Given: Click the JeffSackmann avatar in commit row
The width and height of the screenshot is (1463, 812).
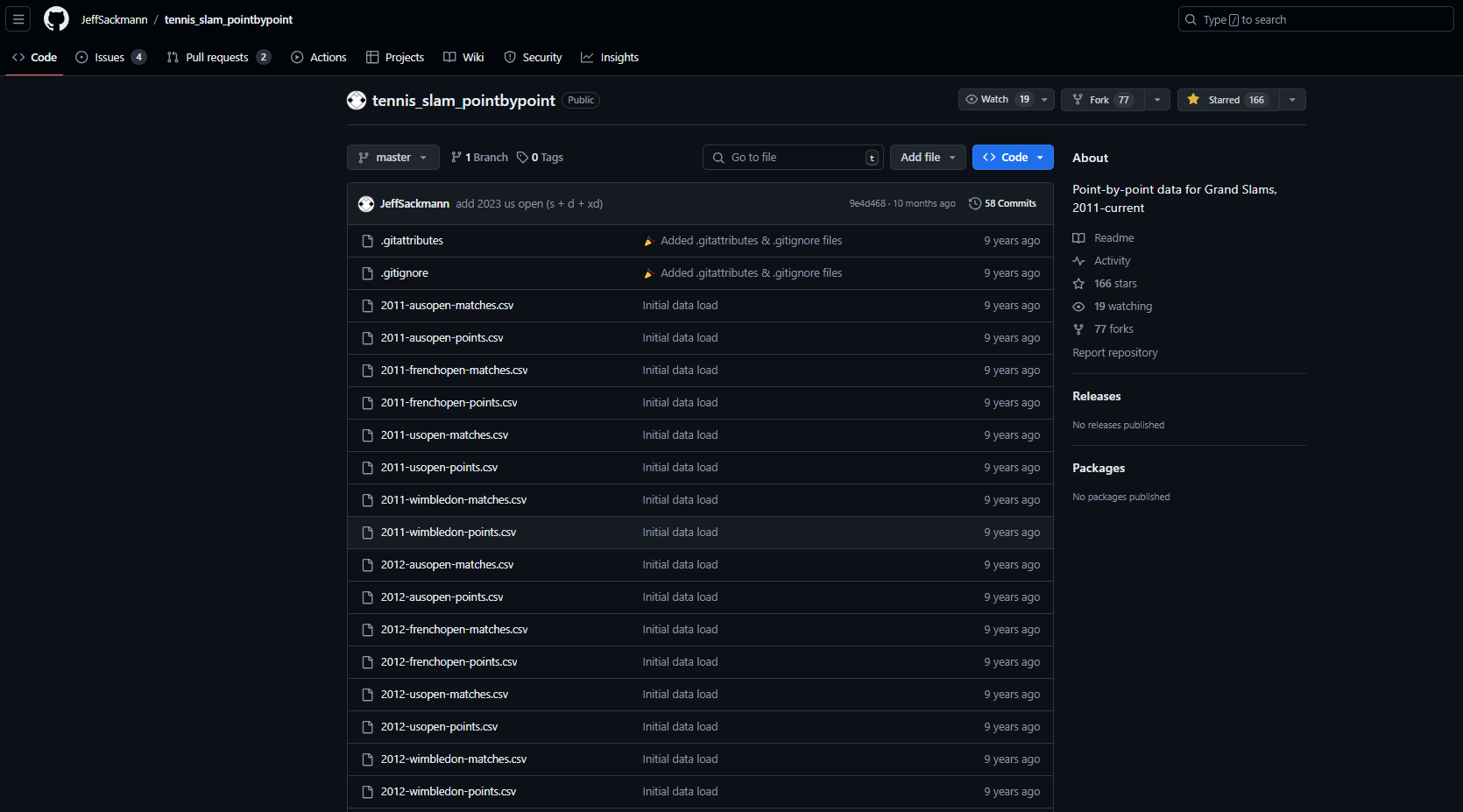Looking at the screenshot, I should (x=366, y=204).
